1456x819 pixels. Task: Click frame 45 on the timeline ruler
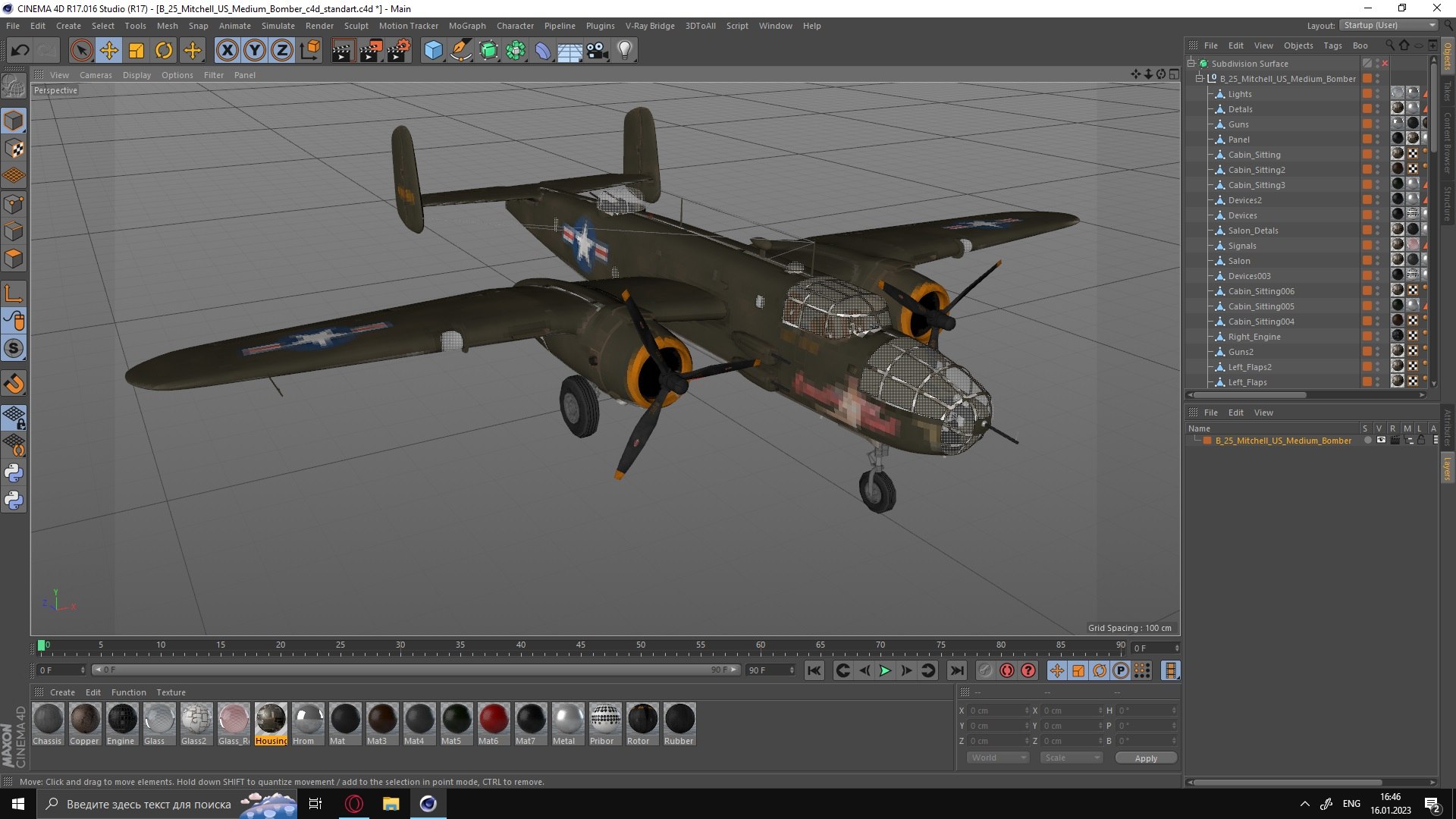click(581, 646)
